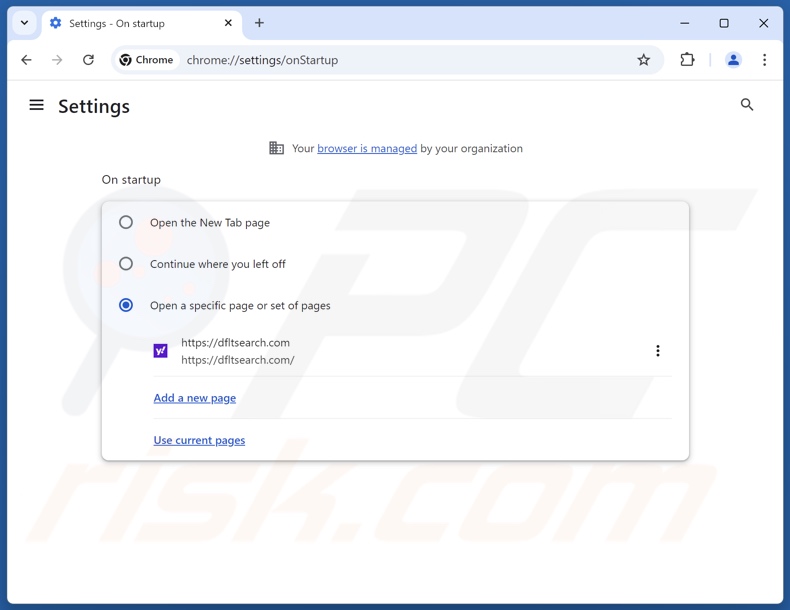790x610 pixels.
Task: Open the Extensions puzzle icon
Action: [x=687, y=60]
